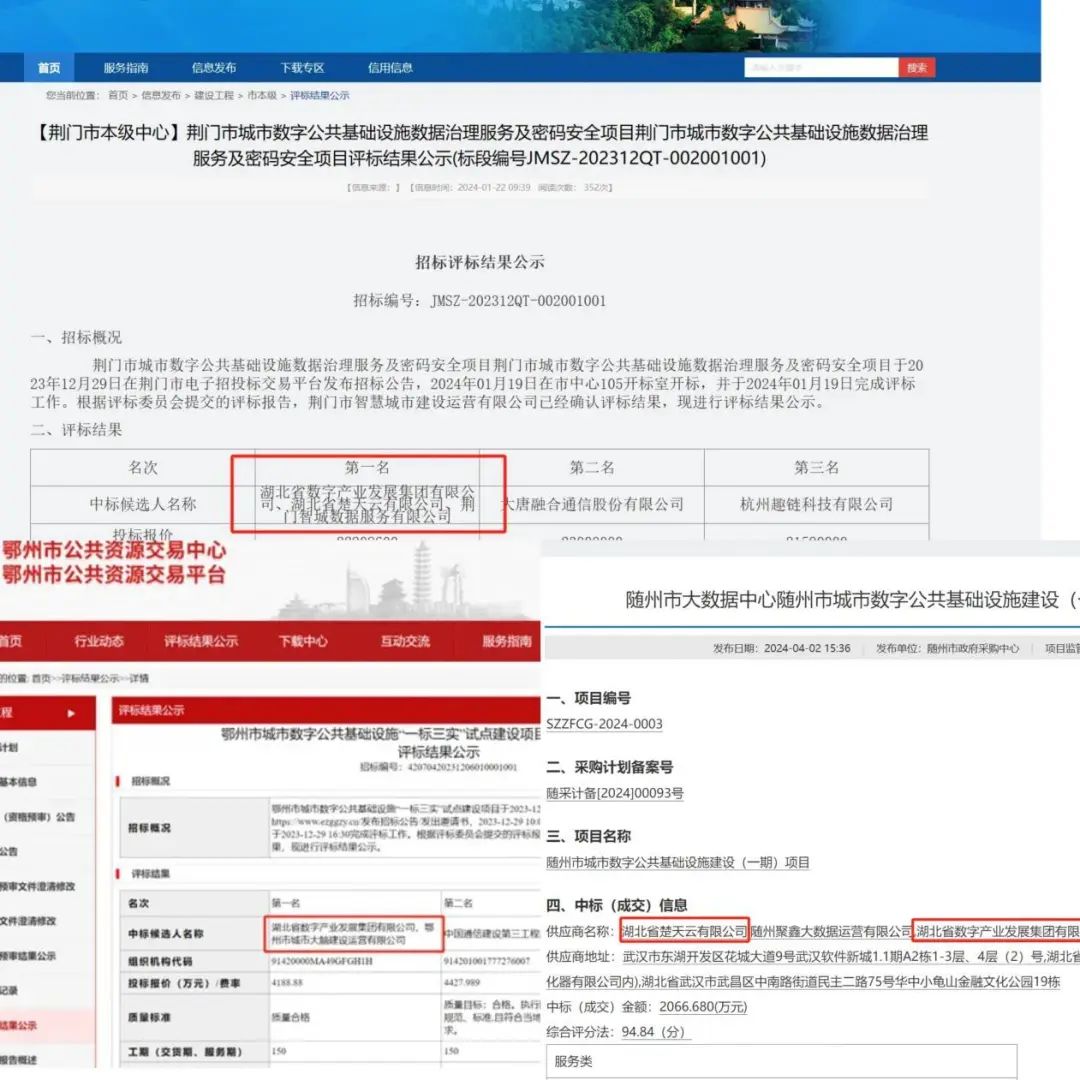
Task: Click the 随州市大数据中心 announcement title
Action: point(852,600)
